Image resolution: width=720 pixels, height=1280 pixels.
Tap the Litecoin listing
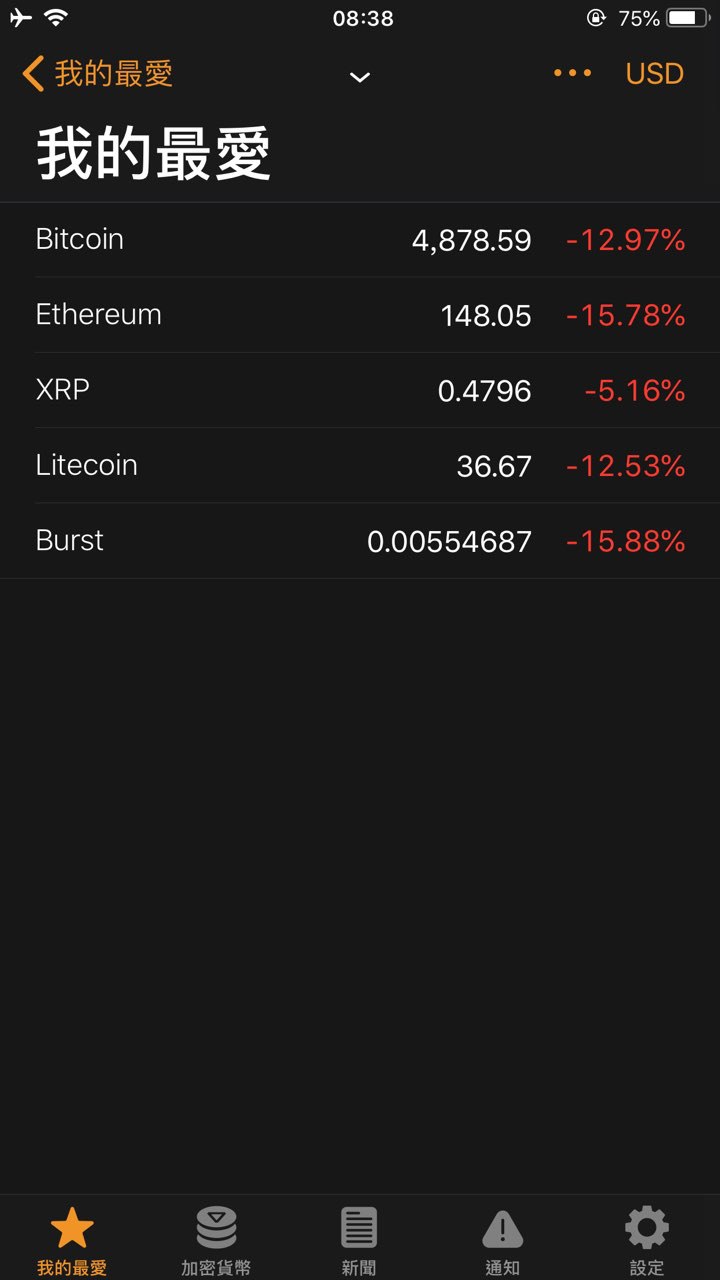point(360,465)
